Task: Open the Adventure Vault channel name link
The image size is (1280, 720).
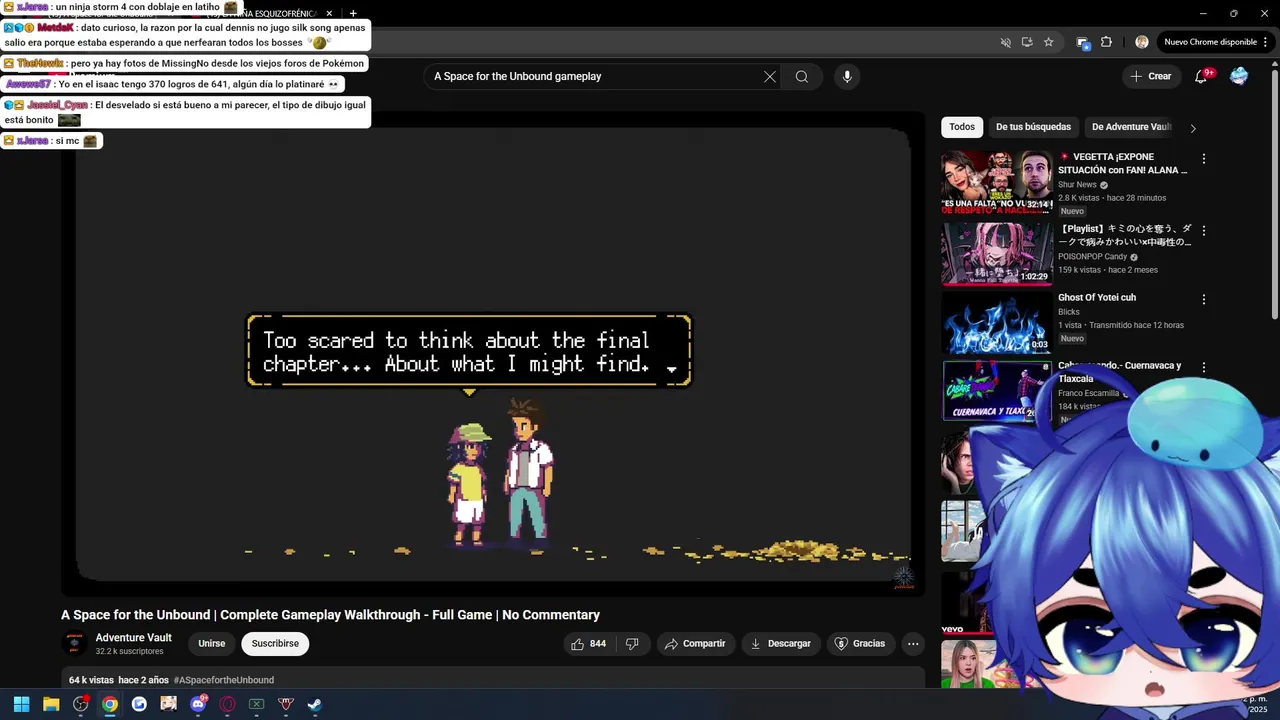Action: point(133,638)
